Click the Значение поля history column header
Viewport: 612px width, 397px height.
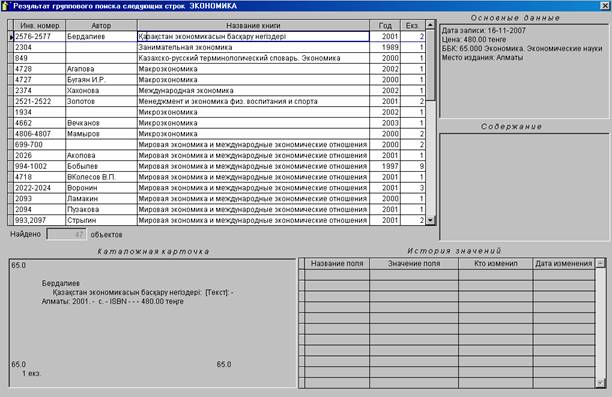click(414, 263)
